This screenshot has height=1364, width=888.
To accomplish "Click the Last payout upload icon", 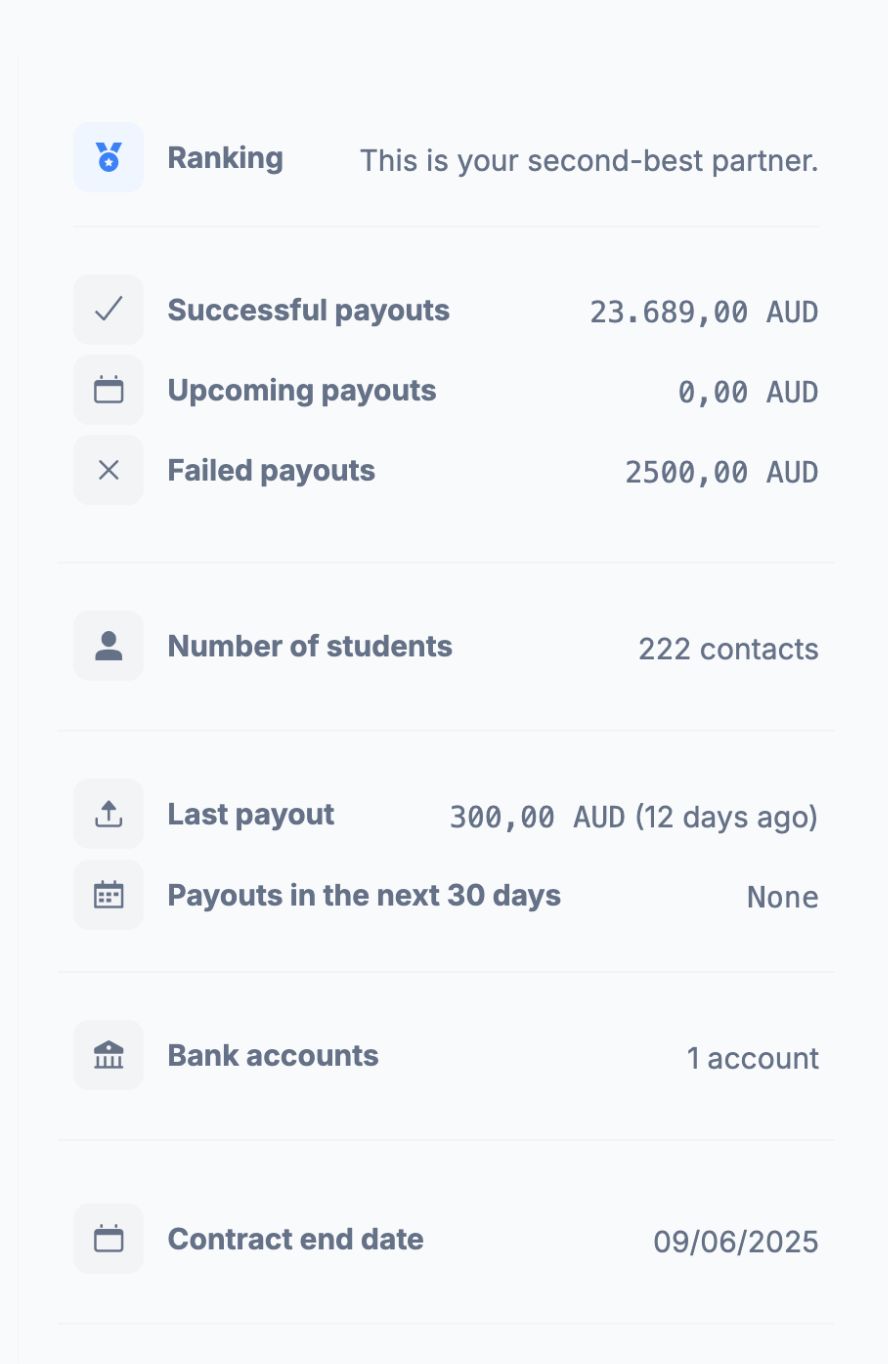I will (x=108, y=814).
